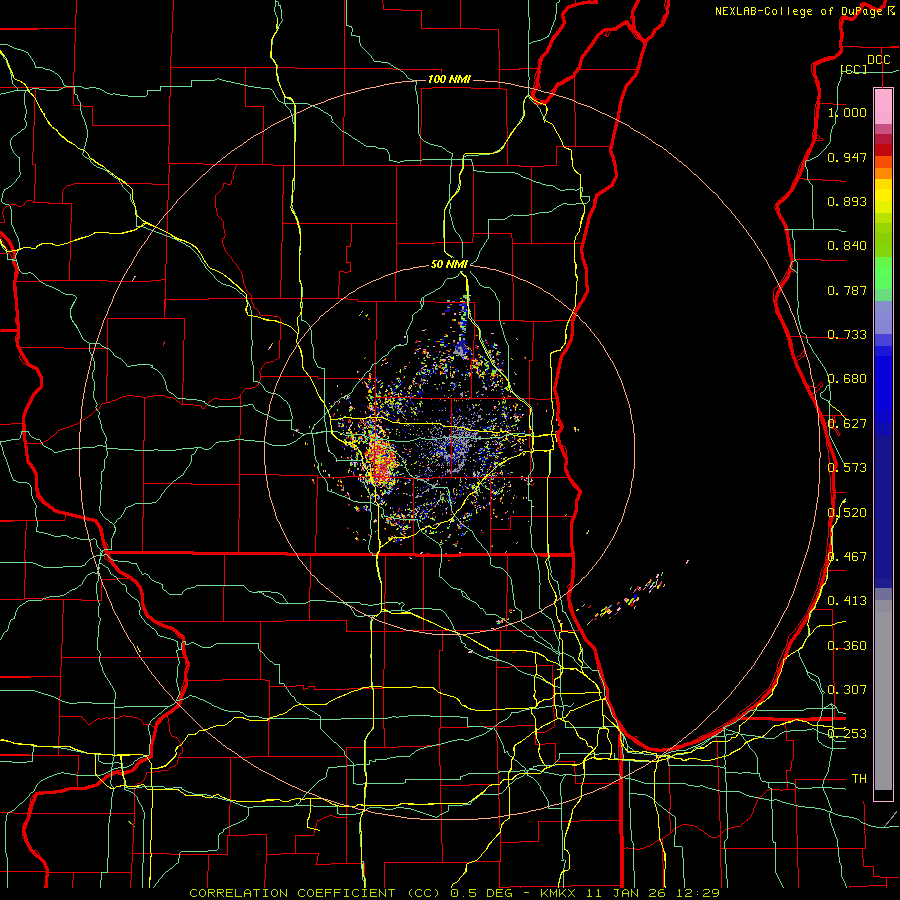Click the 0.360 scale value
The width and height of the screenshot is (900, 900).
coord(847,646)
